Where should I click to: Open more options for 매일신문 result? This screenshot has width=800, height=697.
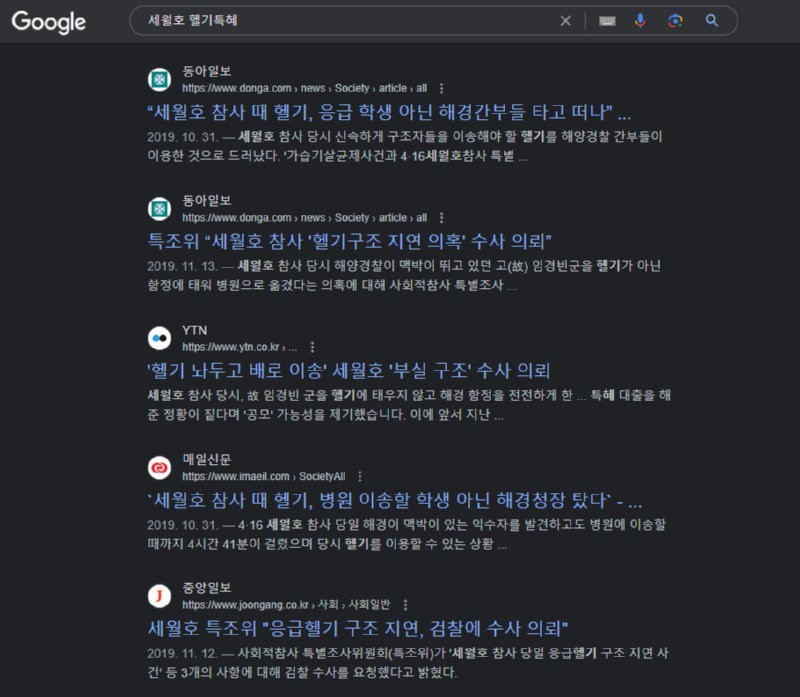click(360, 477)
